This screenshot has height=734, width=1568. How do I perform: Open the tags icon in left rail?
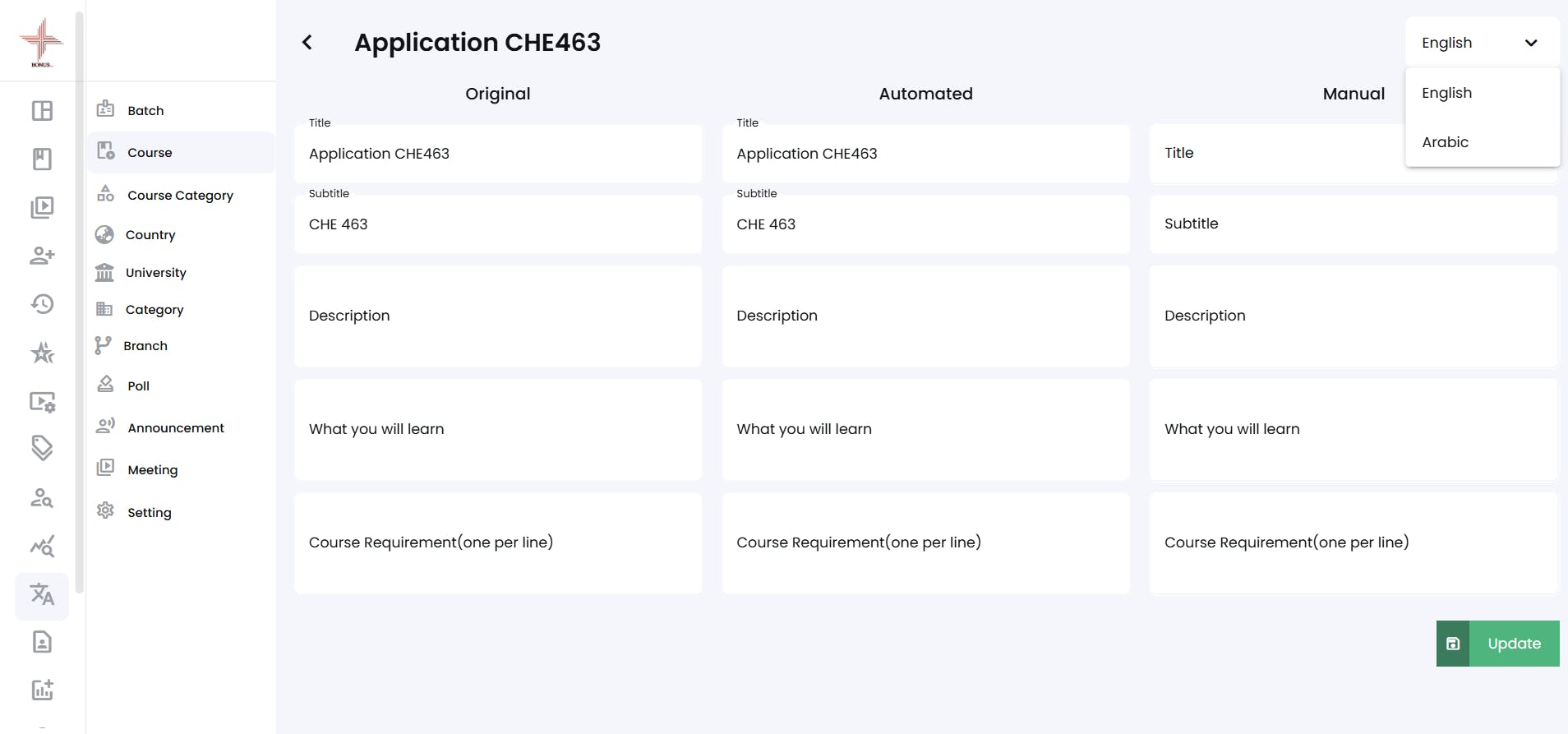pos(42,448)
